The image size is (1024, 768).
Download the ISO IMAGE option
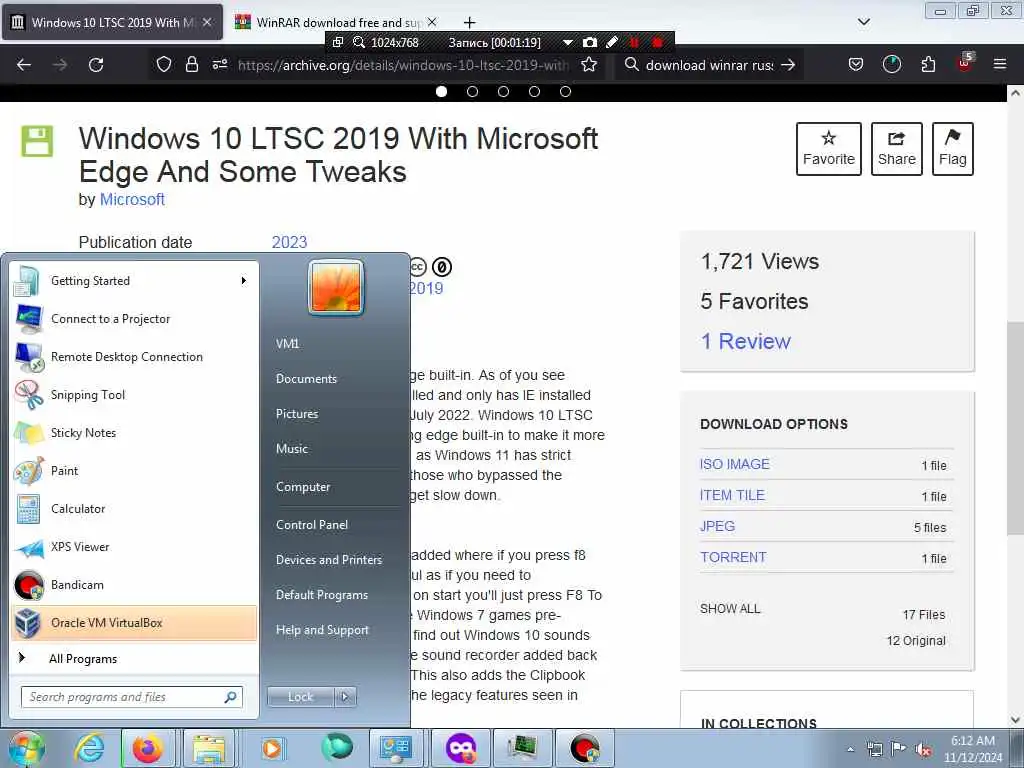click(735, 464)
